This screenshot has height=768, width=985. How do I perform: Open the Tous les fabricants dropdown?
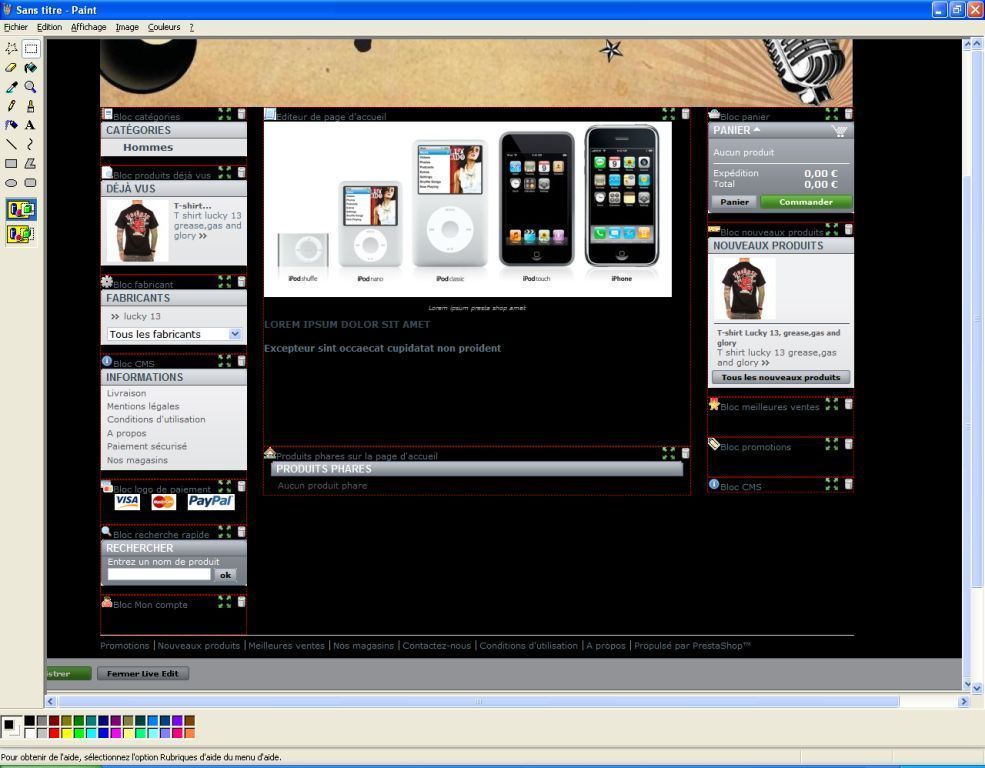tap(235, 334)
